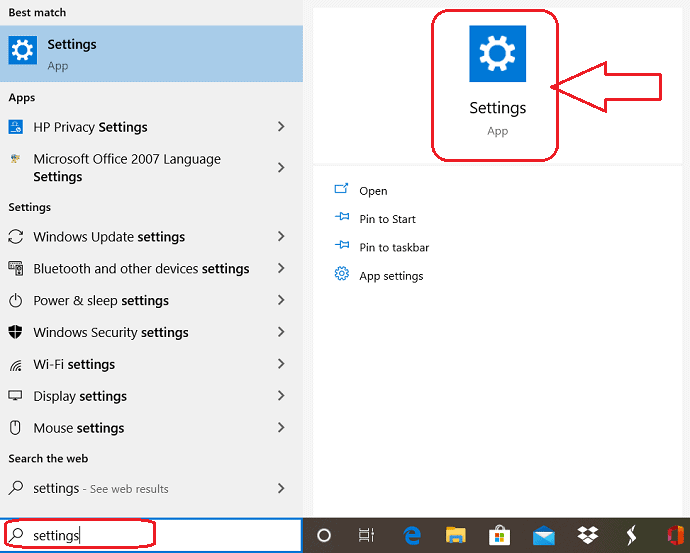Select Microsoft Office 2007 Language Settings result
690x553 pixels.
pos(151,168)
